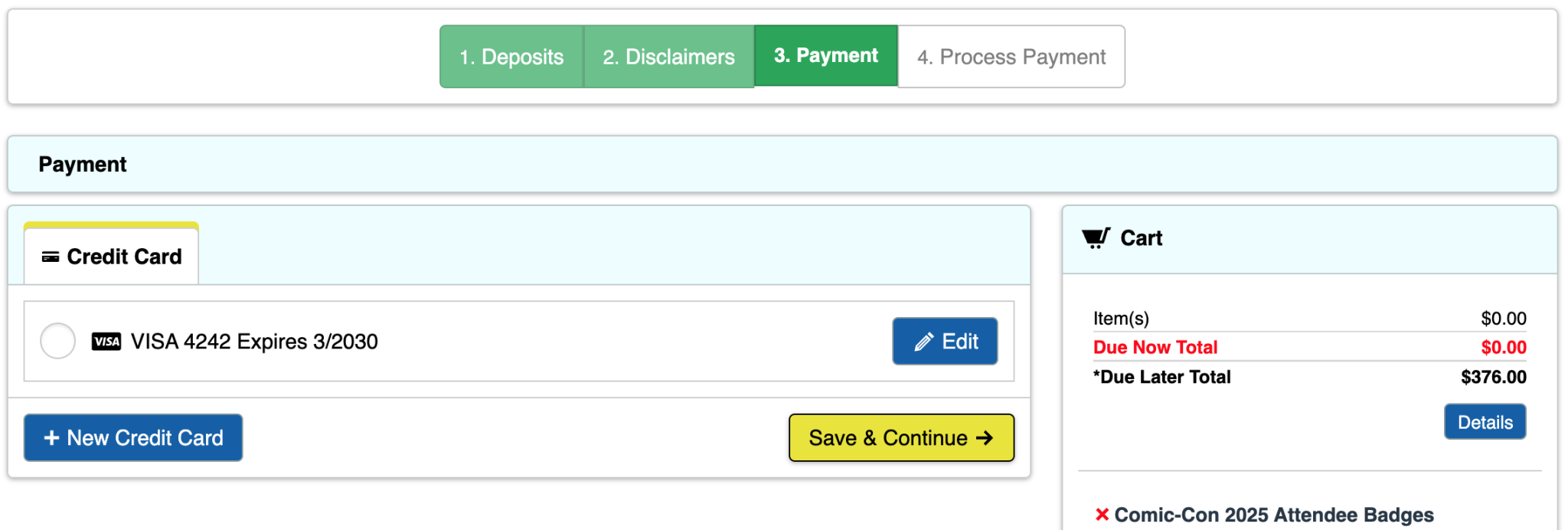Click the plus icon for new card

coord(51,438)
